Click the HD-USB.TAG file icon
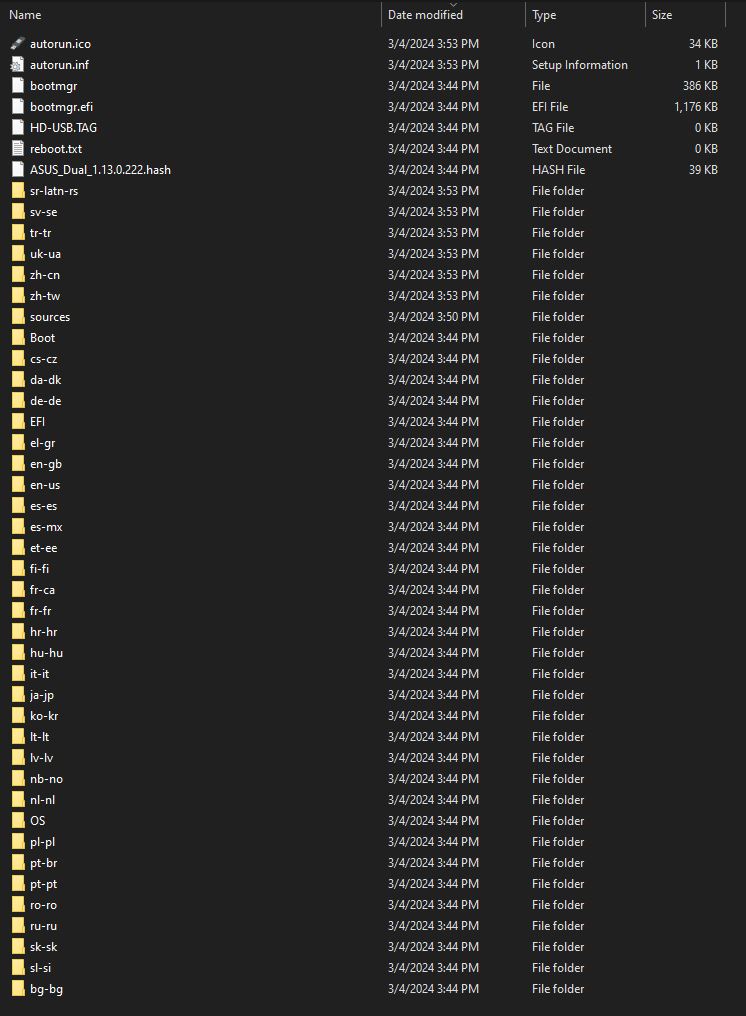This screenshot has height=1016, width=746. (18, 128)
